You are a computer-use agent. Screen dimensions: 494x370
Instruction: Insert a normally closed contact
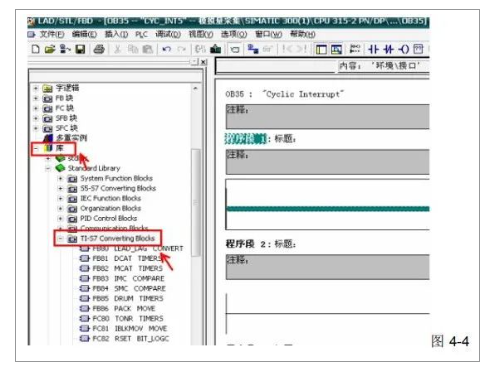[x=388, y=49]
